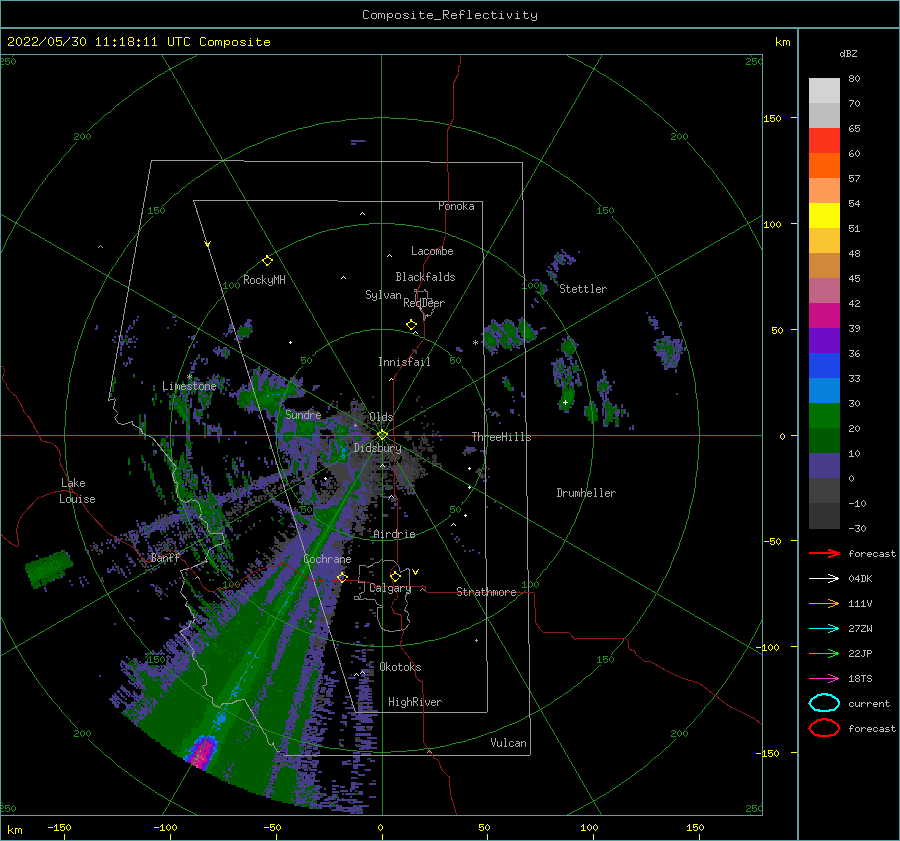Click the radar center diamond at Olds
The width and height of the screenshot is (900, 841).
click(x=382, y=435)
